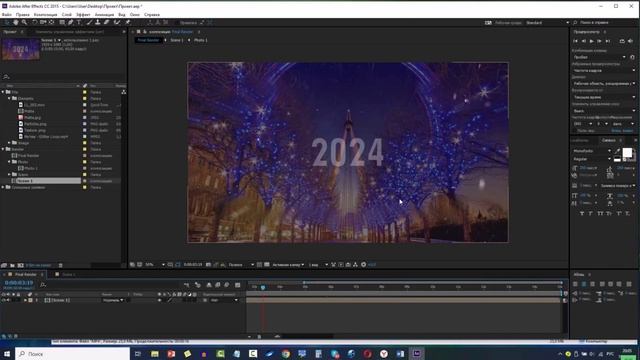640x360 pixels.
Task: Step to next frame in Preview panel
Action: point(600,41)
